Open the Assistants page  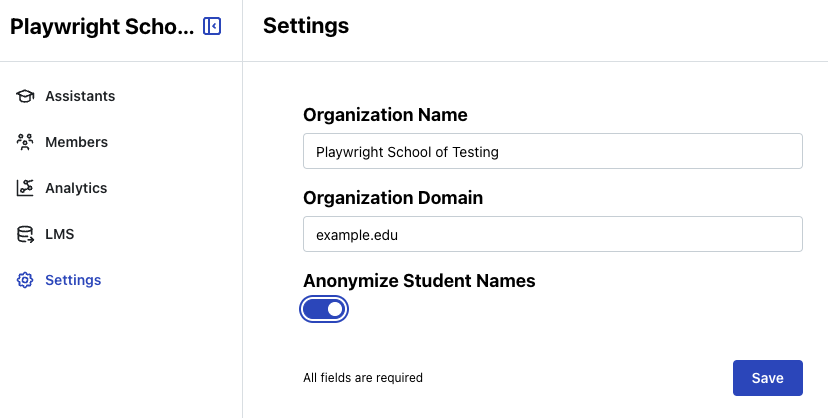[x=80, y=96]
